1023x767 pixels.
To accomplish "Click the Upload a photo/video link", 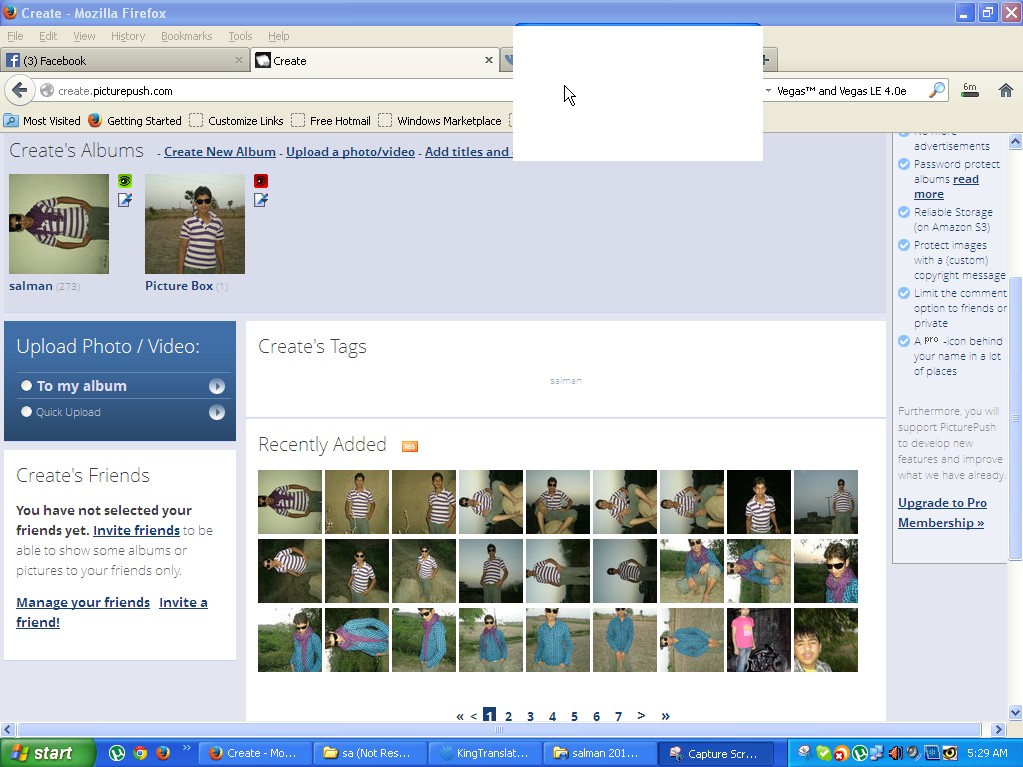I will point(350,151).
